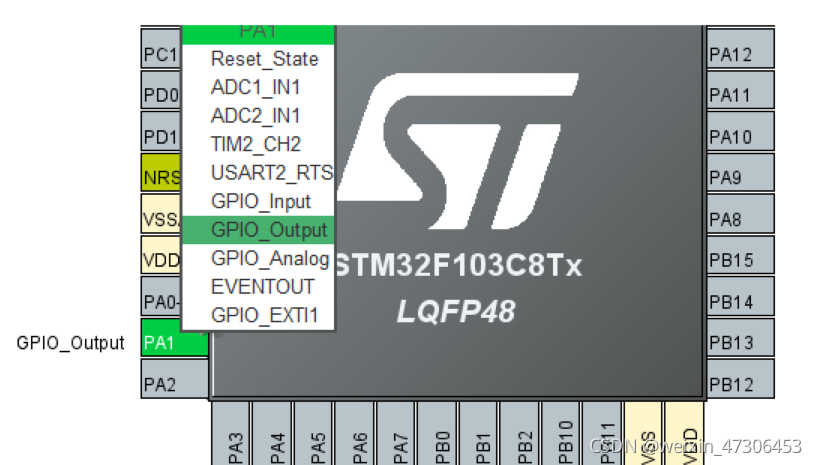The height and width of the screenshot is (465, 817).
Task: Set PA1 to GPIO_Output
Action: click(258, 230)
